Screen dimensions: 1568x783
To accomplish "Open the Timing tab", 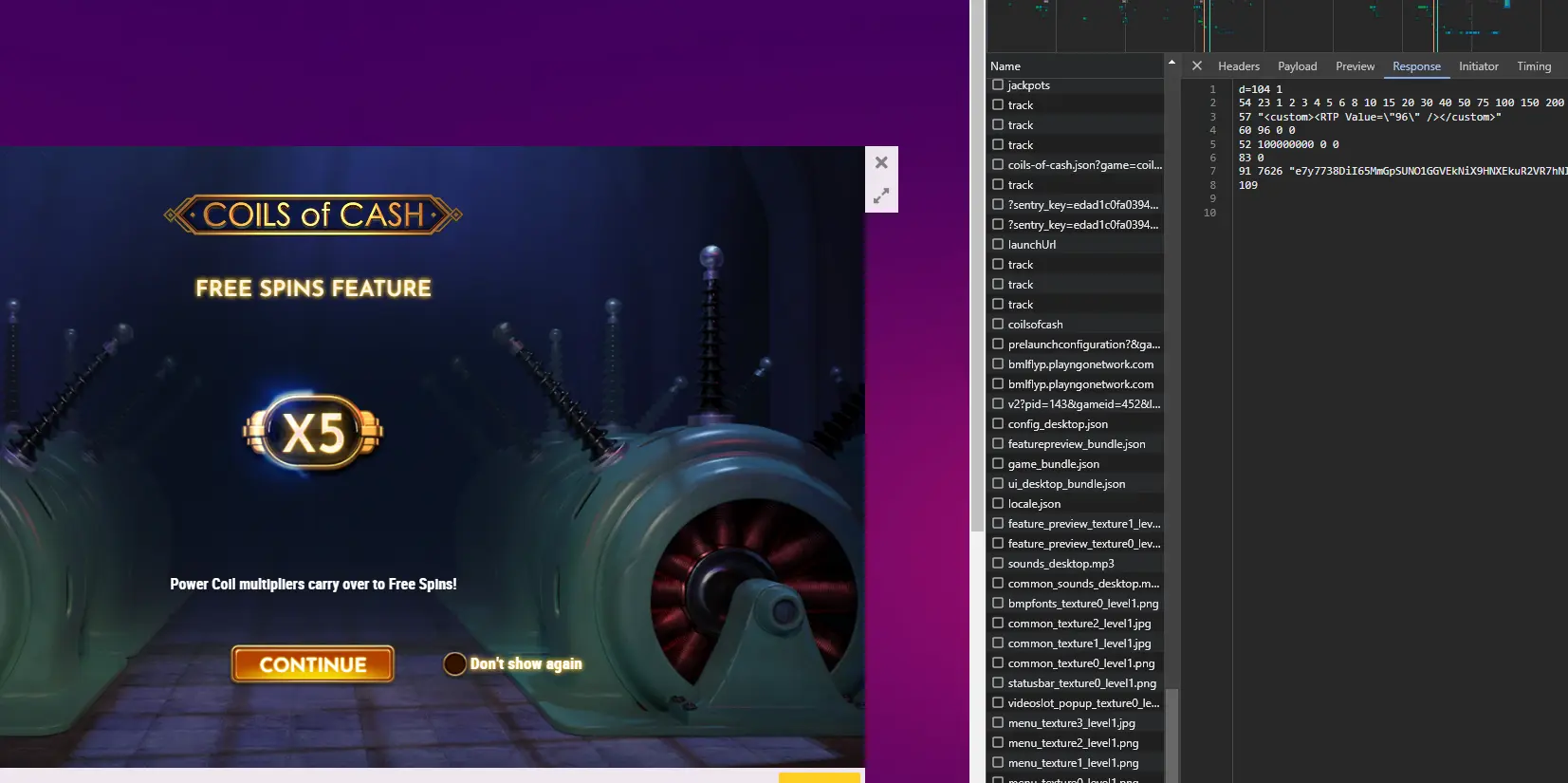I will (1534, 66).
